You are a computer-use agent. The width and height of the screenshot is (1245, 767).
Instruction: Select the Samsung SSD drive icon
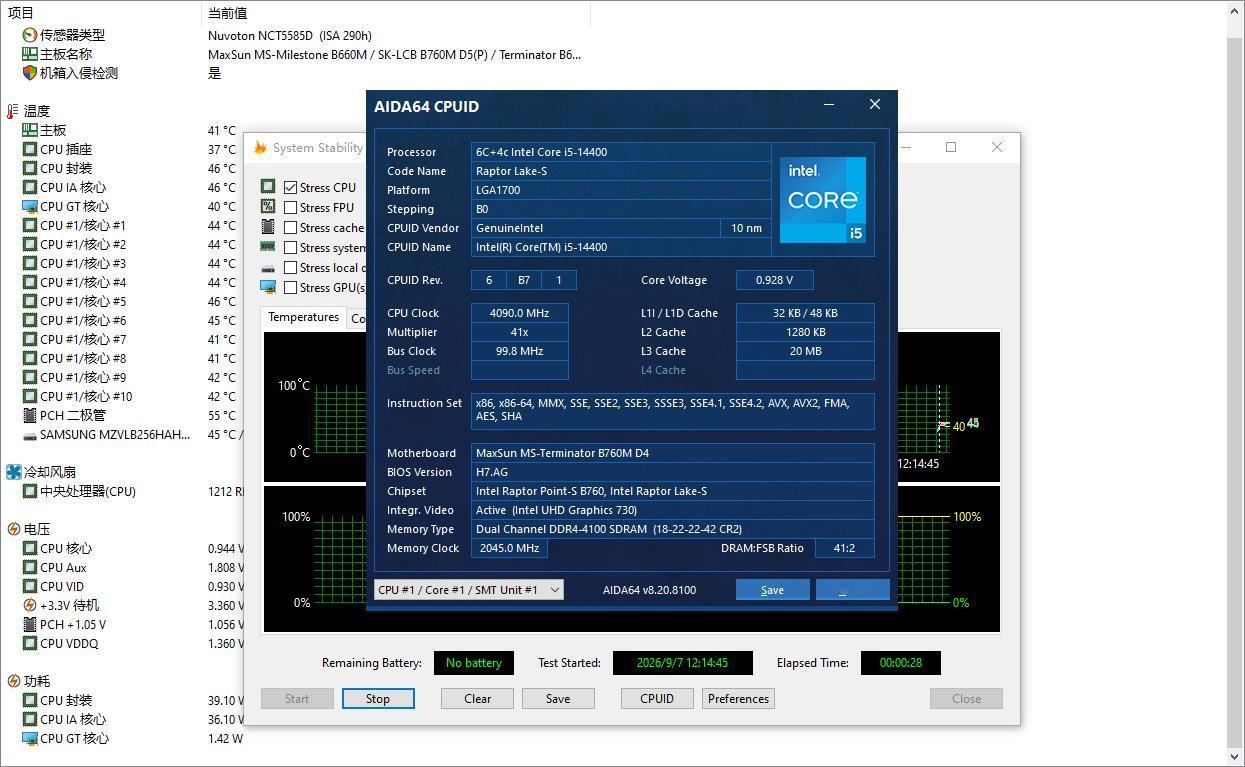point(29,435)
